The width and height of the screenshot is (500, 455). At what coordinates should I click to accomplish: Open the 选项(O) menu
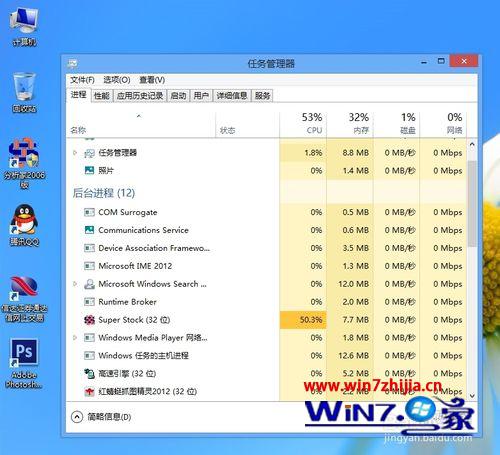pyautogui.click(x=117, y=80)
